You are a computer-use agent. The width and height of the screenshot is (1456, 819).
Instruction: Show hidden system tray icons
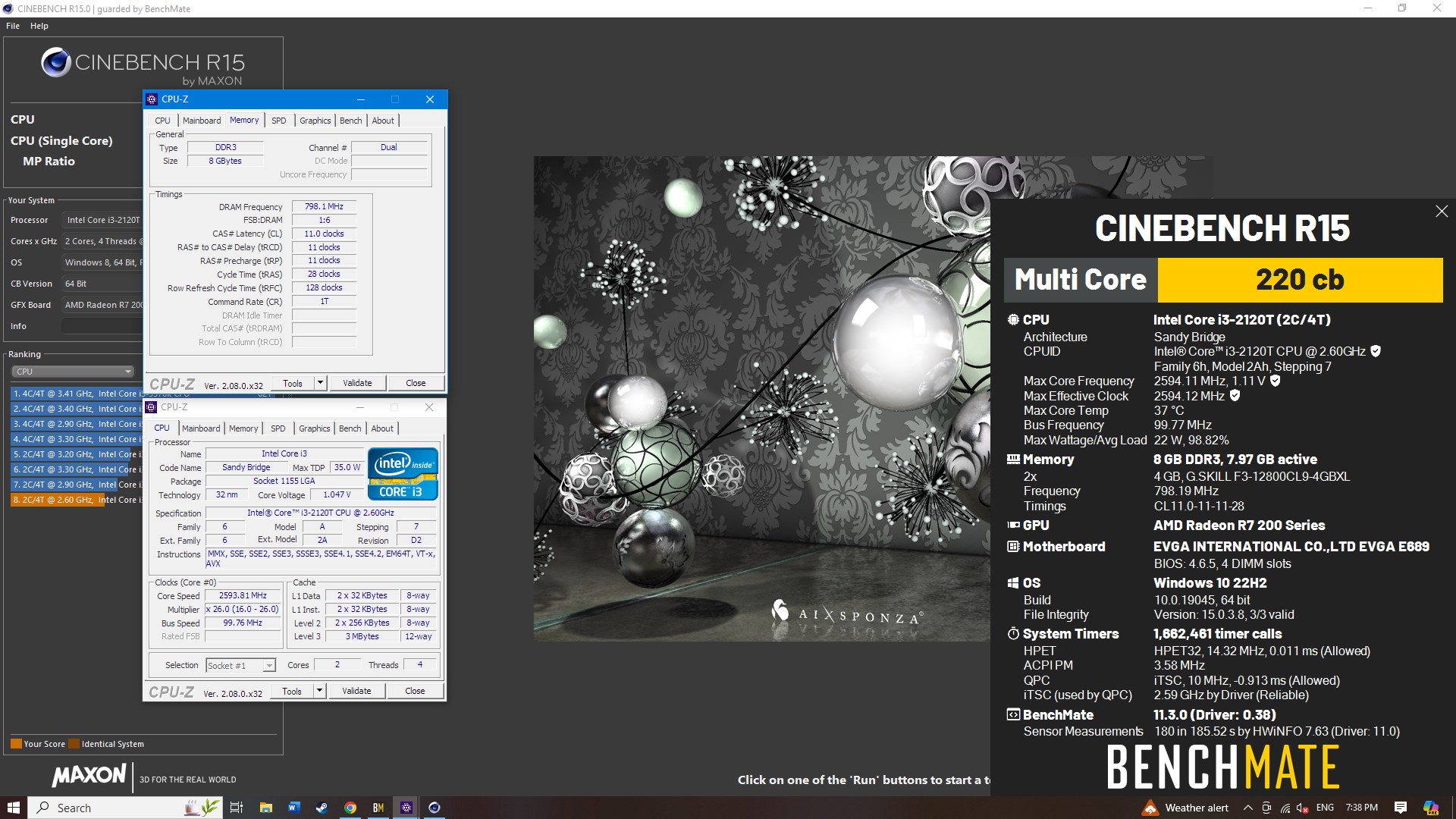point(1247,808)
